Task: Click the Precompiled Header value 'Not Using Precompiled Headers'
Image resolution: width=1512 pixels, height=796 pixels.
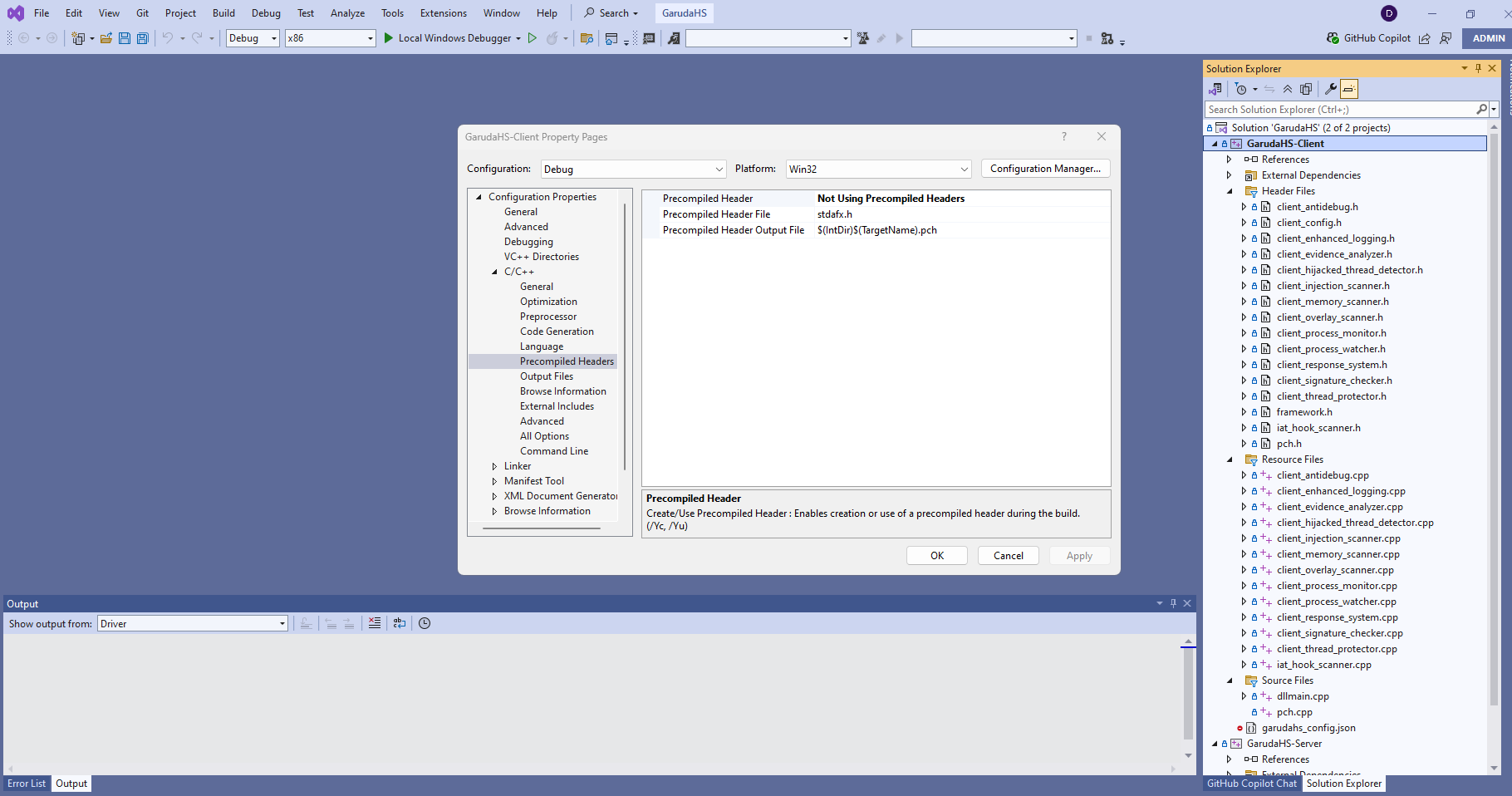Action: (891, 199)
